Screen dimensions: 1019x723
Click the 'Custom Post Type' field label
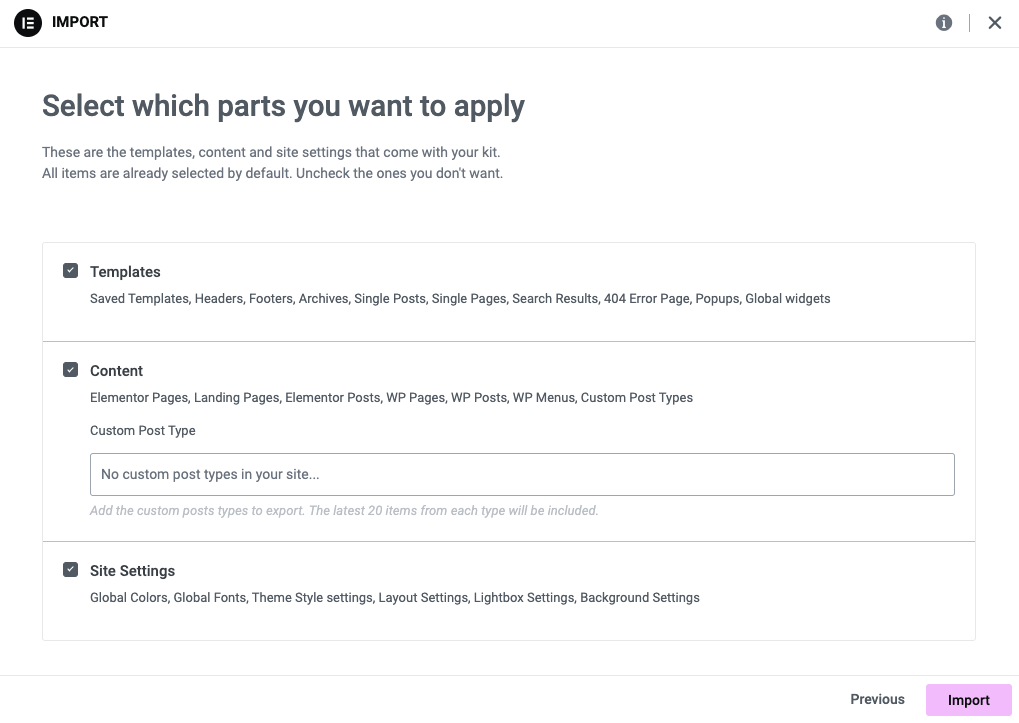click(x=142, y=430)
